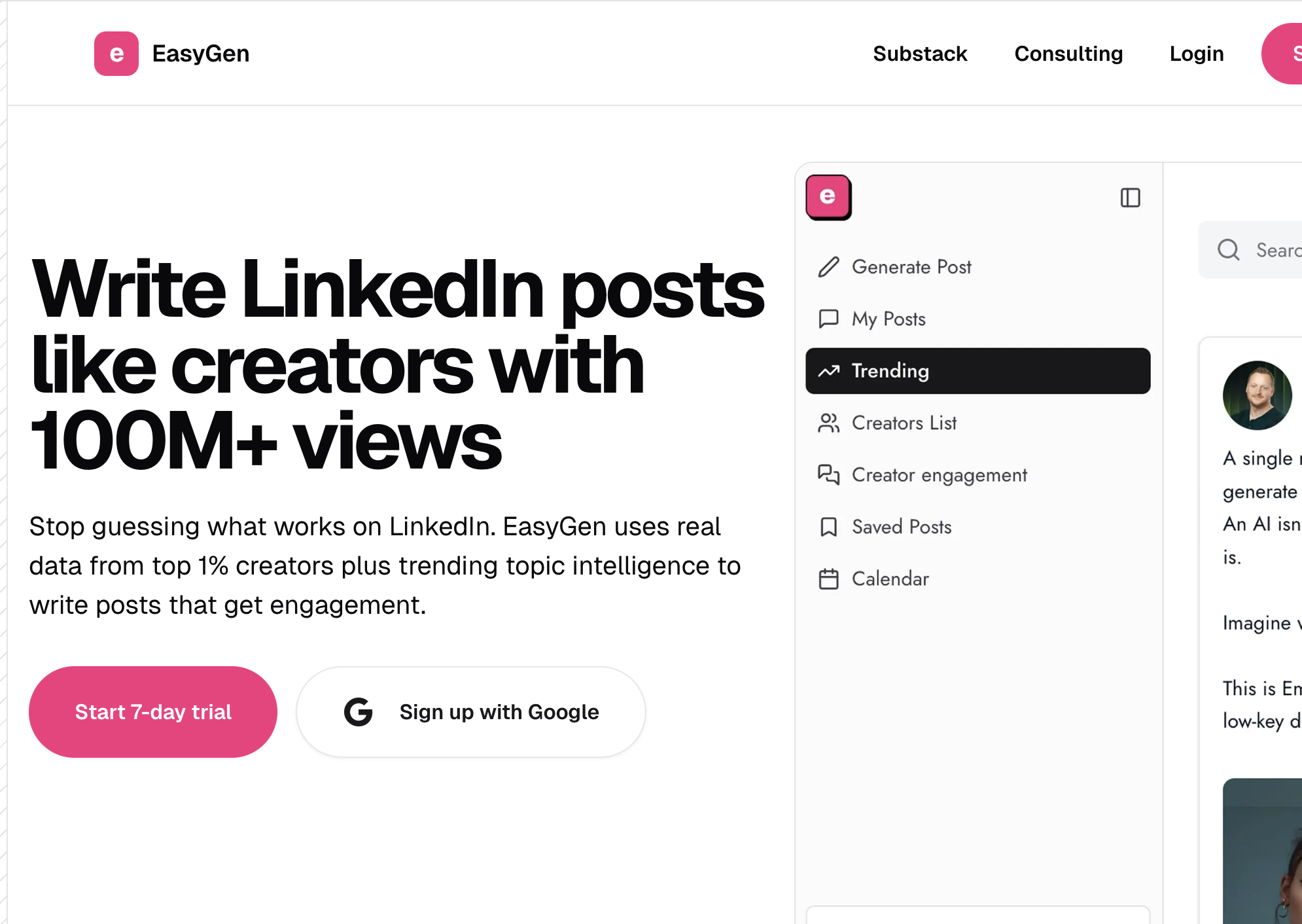Open the Substack menu item
The height and width of the screenshot is (924, 1302).
tap(920, 54)
